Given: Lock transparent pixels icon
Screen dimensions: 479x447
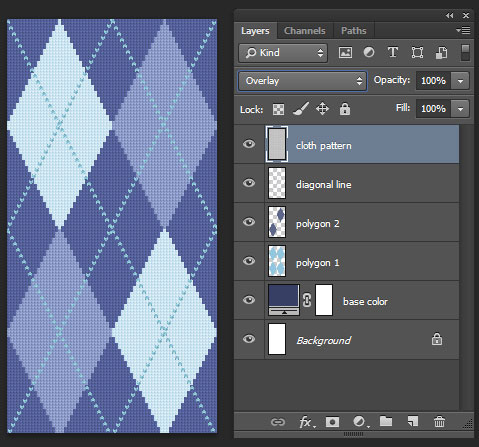Looking at the screenshot, I should pyautogui.click(x=278, y=109).
